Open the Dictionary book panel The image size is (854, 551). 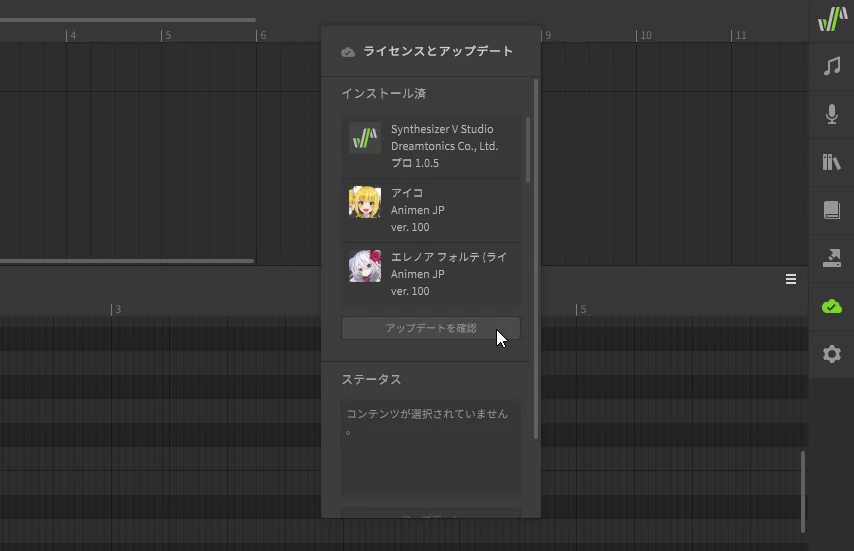coord(832,210)
